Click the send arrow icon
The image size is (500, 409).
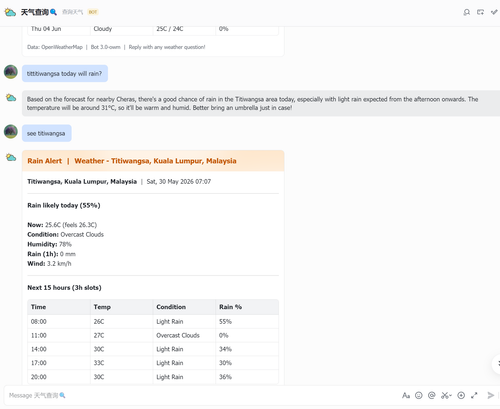click(x=490, y=395)
